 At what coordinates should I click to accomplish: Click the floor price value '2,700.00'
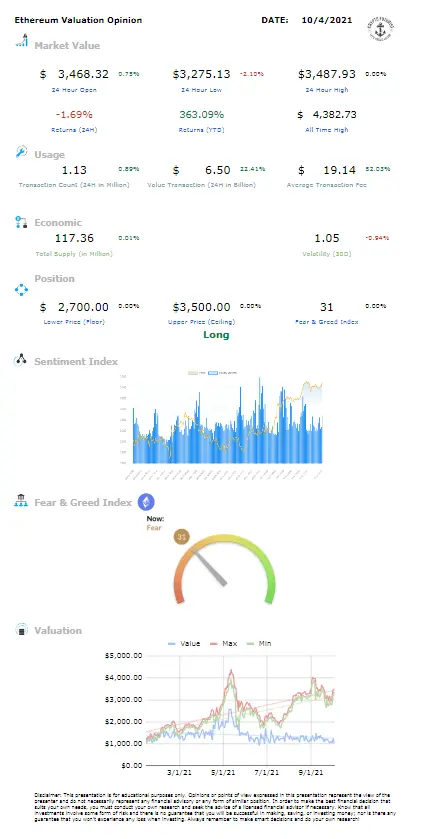(83, 307)
